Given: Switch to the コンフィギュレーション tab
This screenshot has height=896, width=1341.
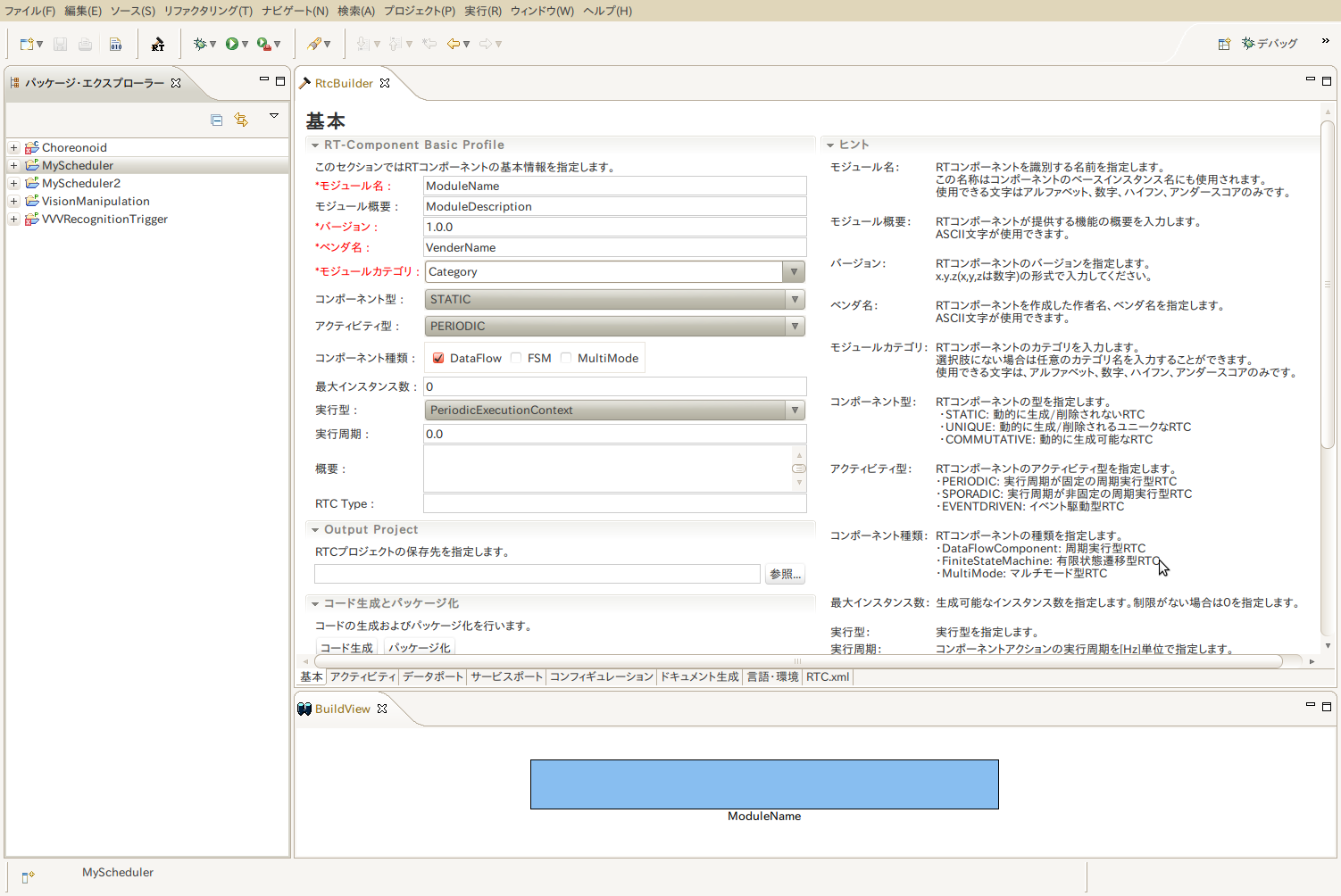Looking at the screenshot, I should pyautogui.click(x=602, y=677).
